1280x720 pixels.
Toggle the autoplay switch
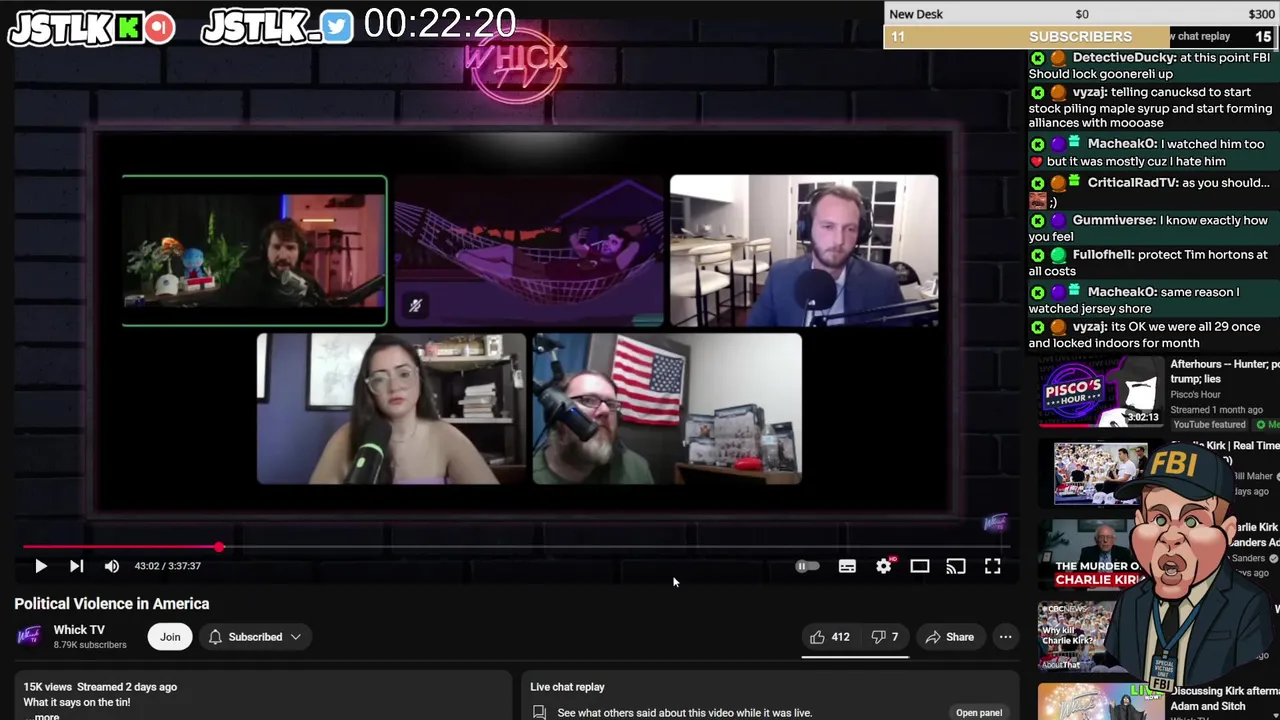click(807, 566)
